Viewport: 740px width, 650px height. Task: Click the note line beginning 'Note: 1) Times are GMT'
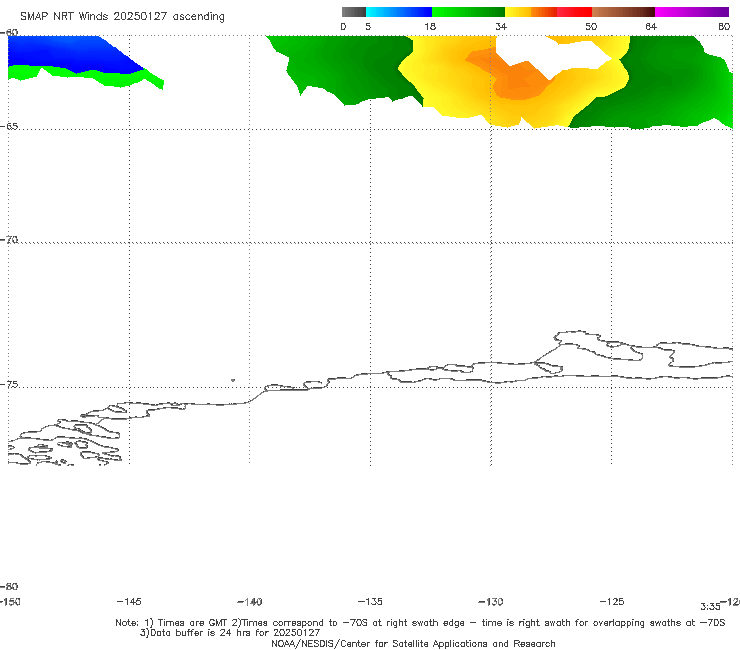point(420,623)
